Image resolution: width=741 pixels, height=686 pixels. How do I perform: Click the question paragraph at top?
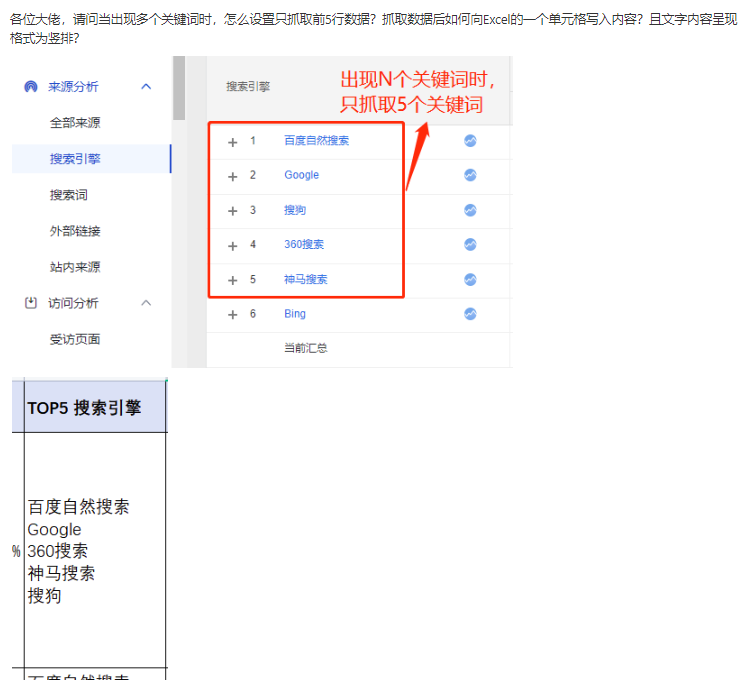coord(373,28)
